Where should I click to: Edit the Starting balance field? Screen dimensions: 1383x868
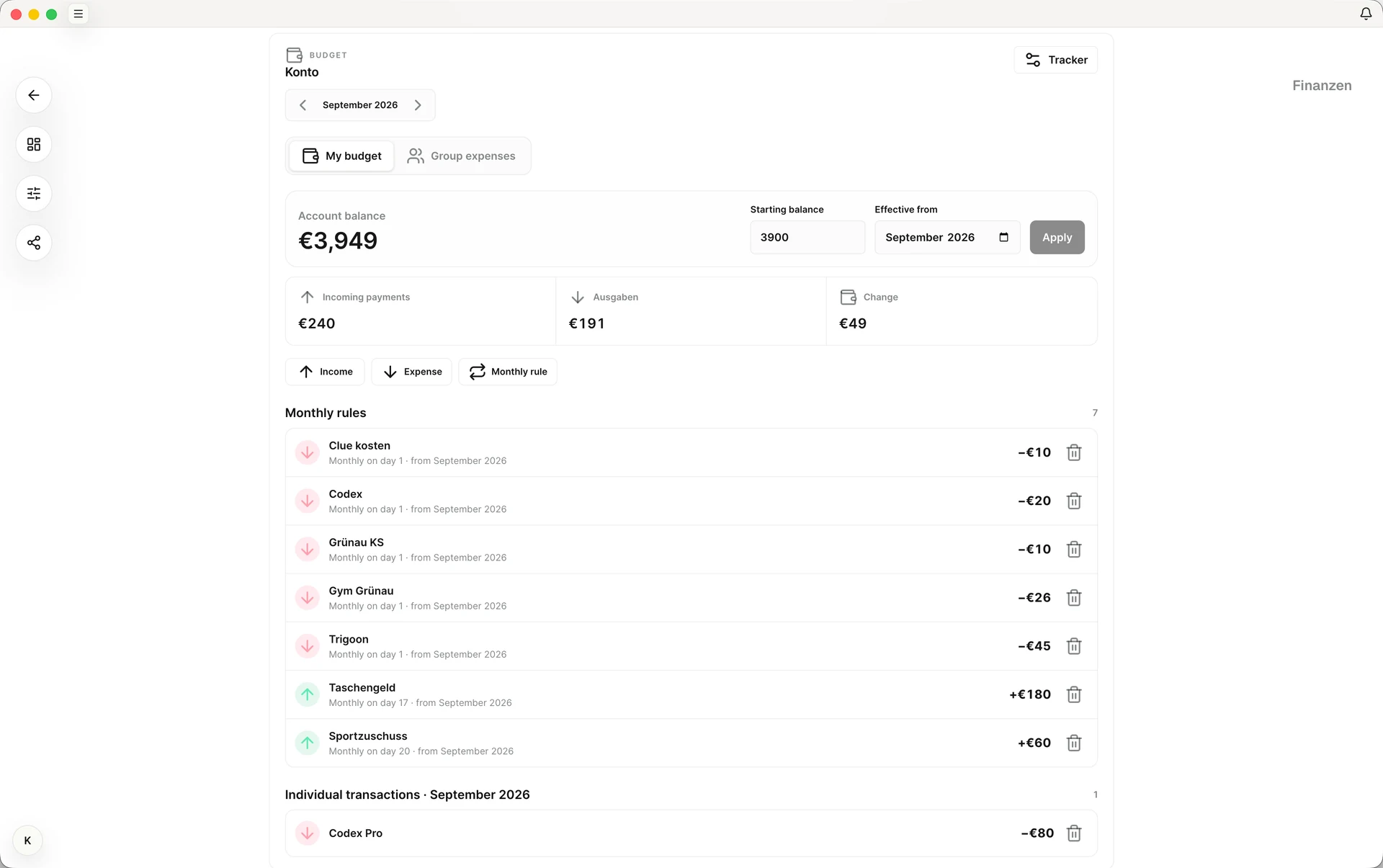(807, 237)
